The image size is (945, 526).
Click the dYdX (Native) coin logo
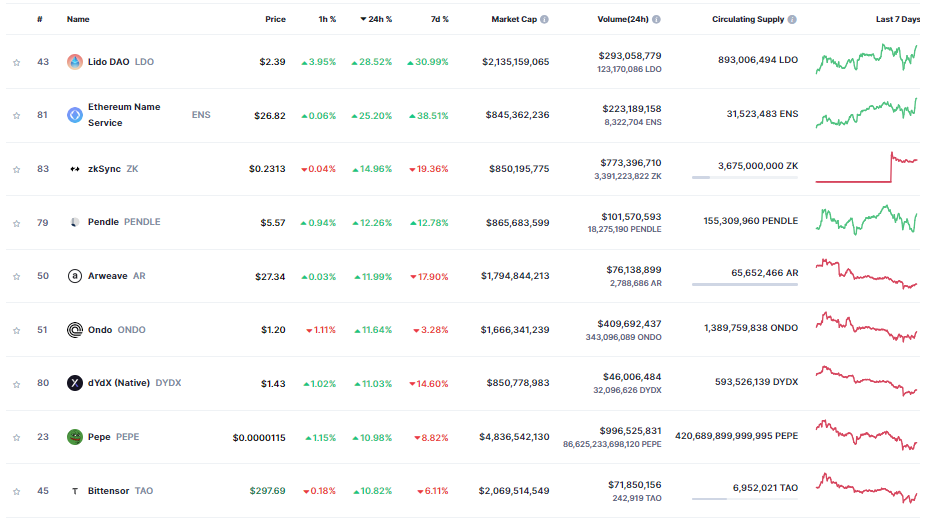click(x=75, y=383)
